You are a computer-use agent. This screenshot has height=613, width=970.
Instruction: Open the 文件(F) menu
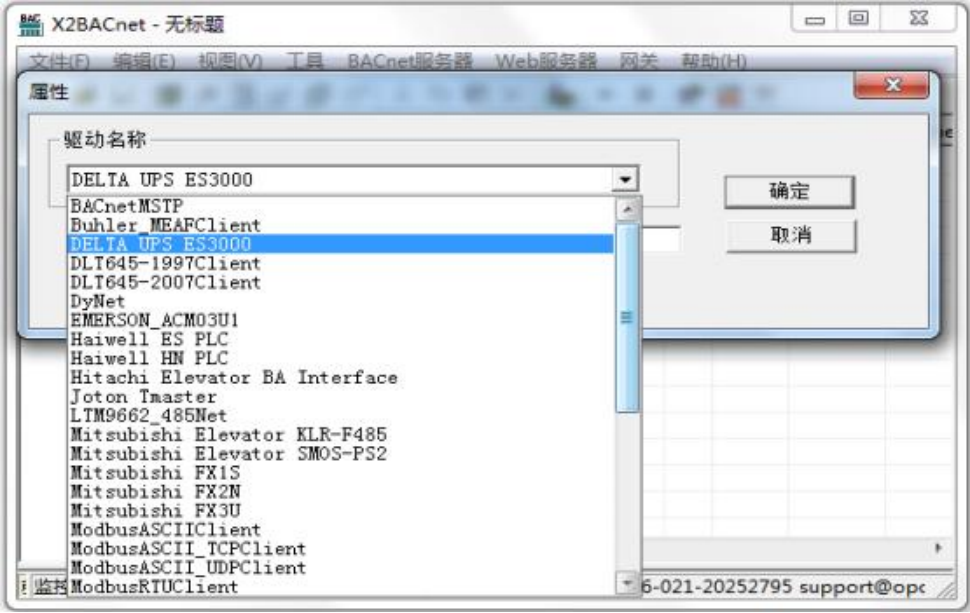tap(59, 61)
